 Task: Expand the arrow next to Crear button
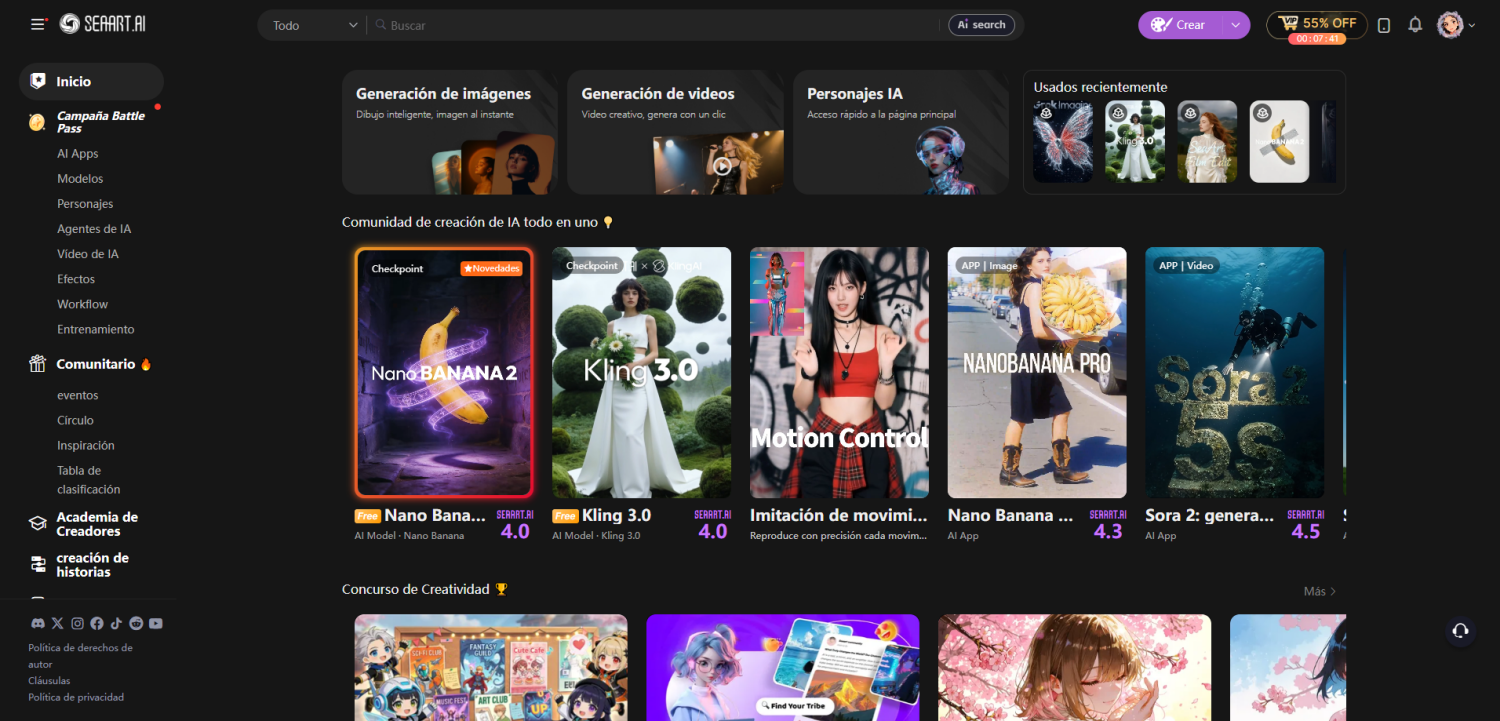click(1236, 25)
